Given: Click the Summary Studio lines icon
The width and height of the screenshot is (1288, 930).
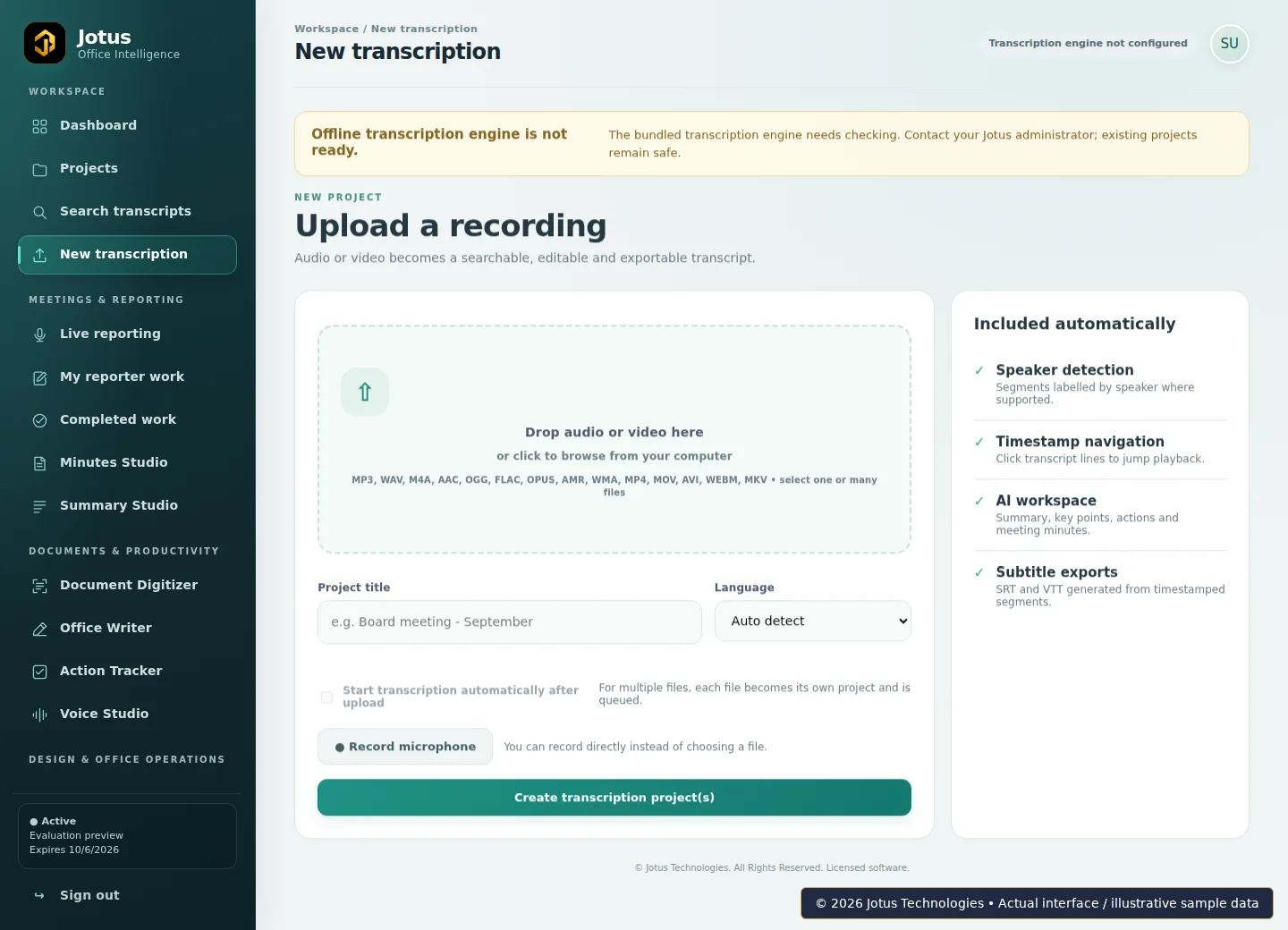Looking at the screenshot, I should pos(39,507).
